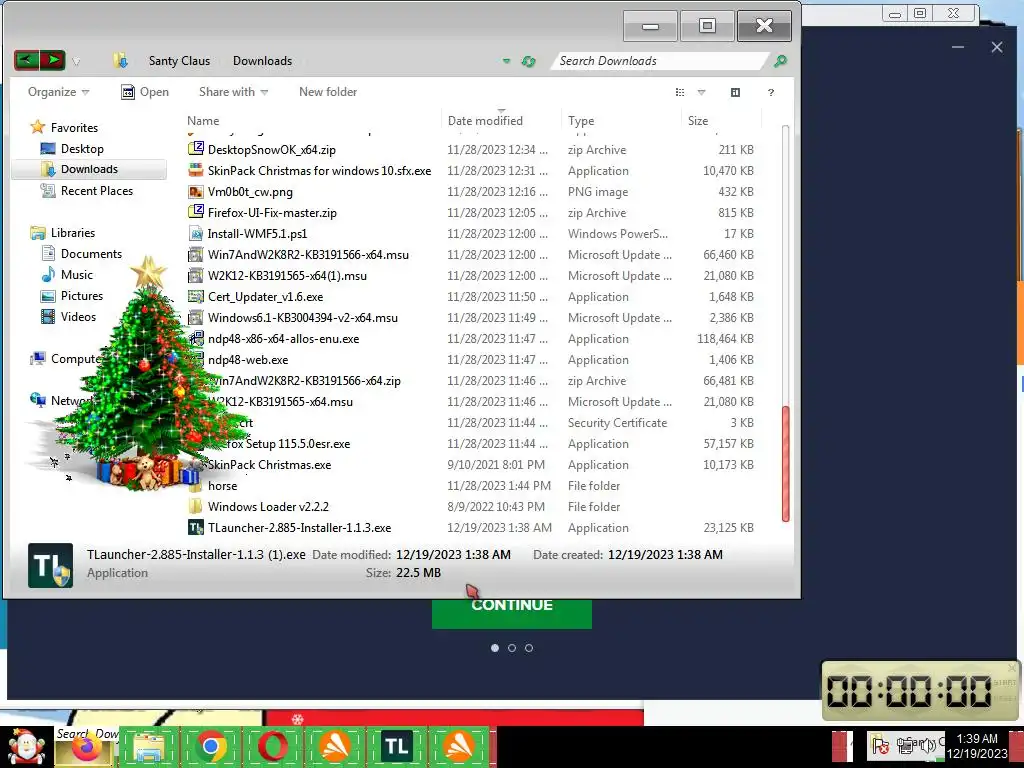This screenshot has width=1024, height=768.
Task: Click the taskbar clock showing 1:39 AM
Action: 977,746
